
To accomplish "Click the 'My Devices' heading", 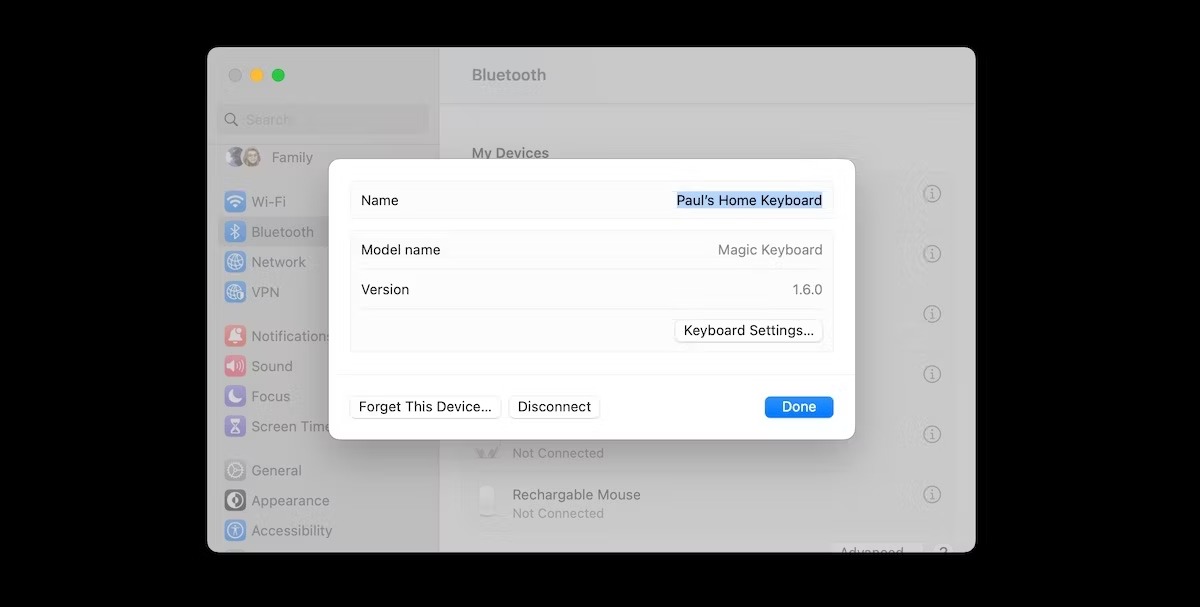I will [510, 153].
